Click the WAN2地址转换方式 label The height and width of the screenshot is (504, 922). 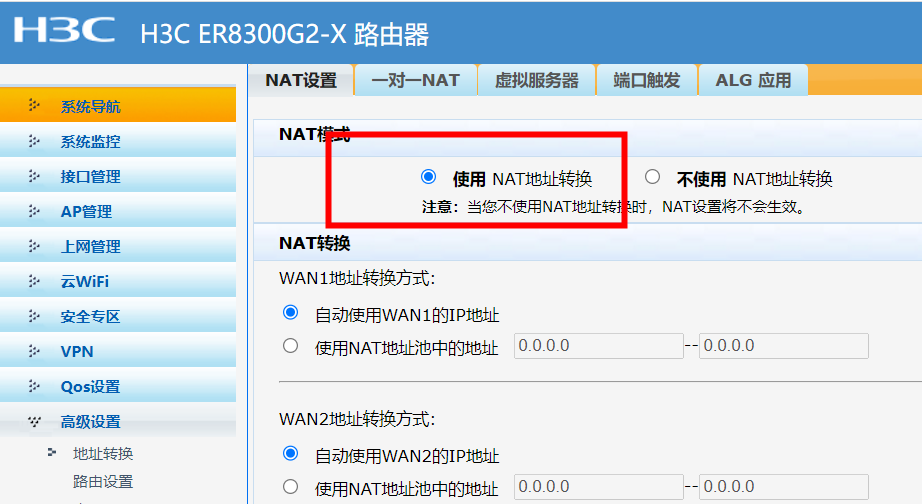click(357, 419)
